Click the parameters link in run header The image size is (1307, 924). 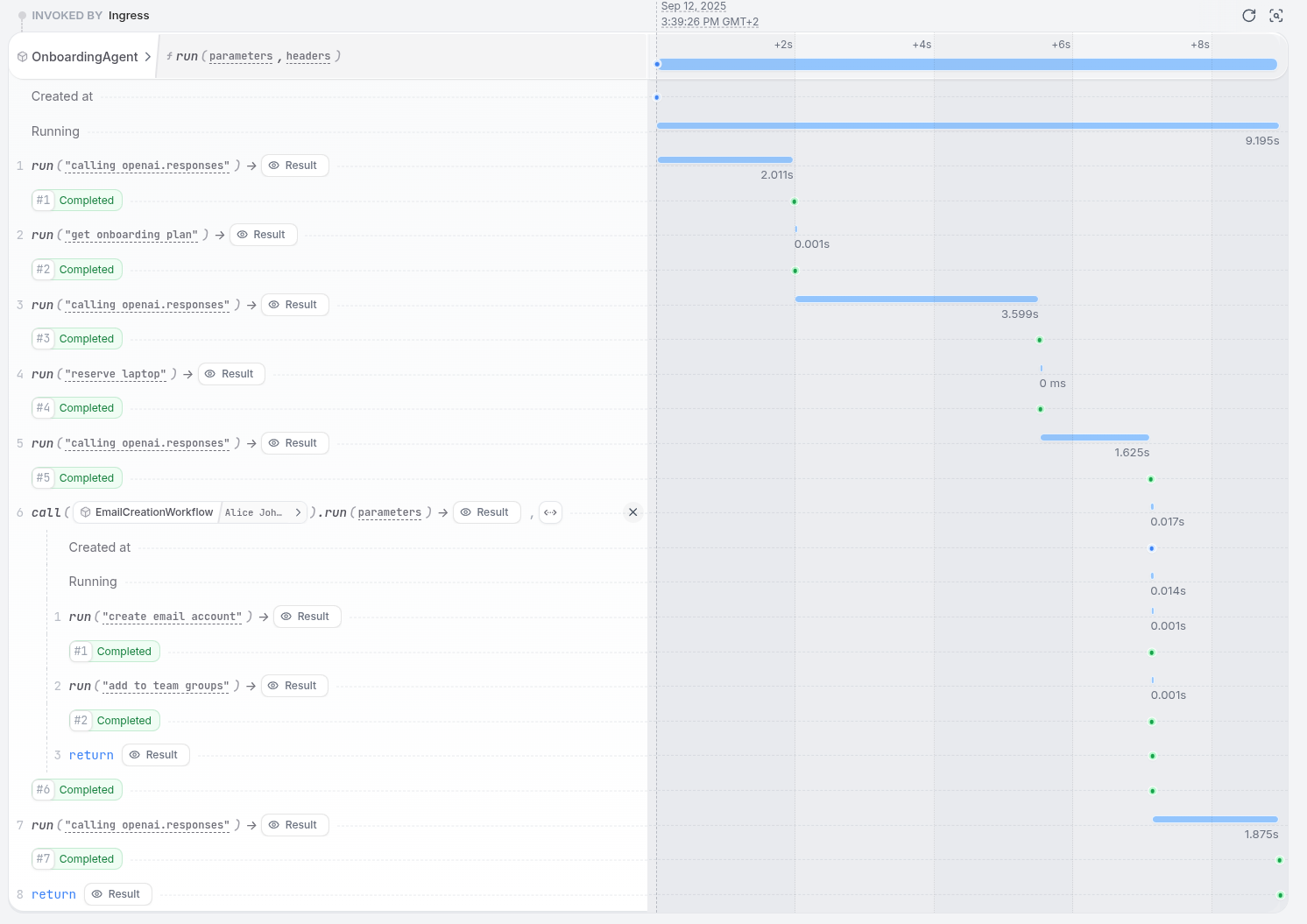click(x=241, y=56)
